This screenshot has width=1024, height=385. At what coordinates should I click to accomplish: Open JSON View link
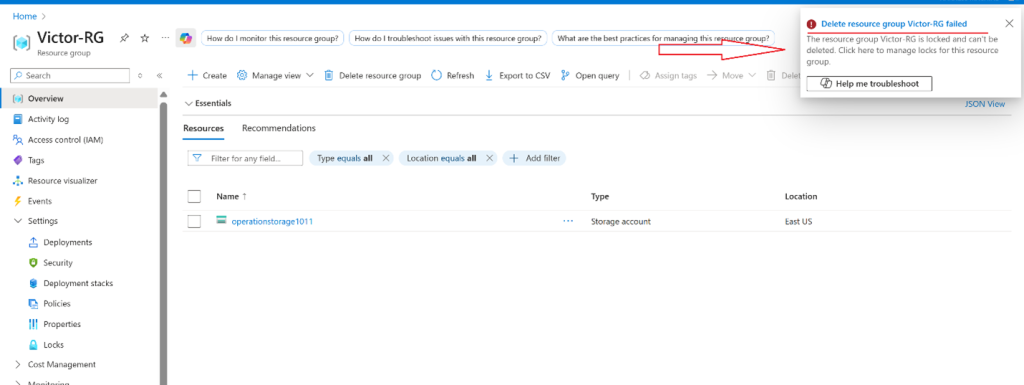985,104
